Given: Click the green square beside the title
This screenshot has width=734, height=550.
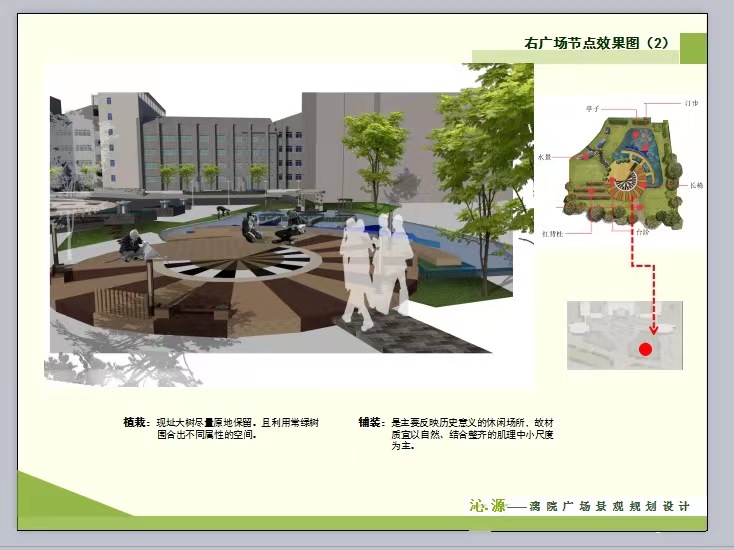Looking at the screenshot, I should pos(693,47).
